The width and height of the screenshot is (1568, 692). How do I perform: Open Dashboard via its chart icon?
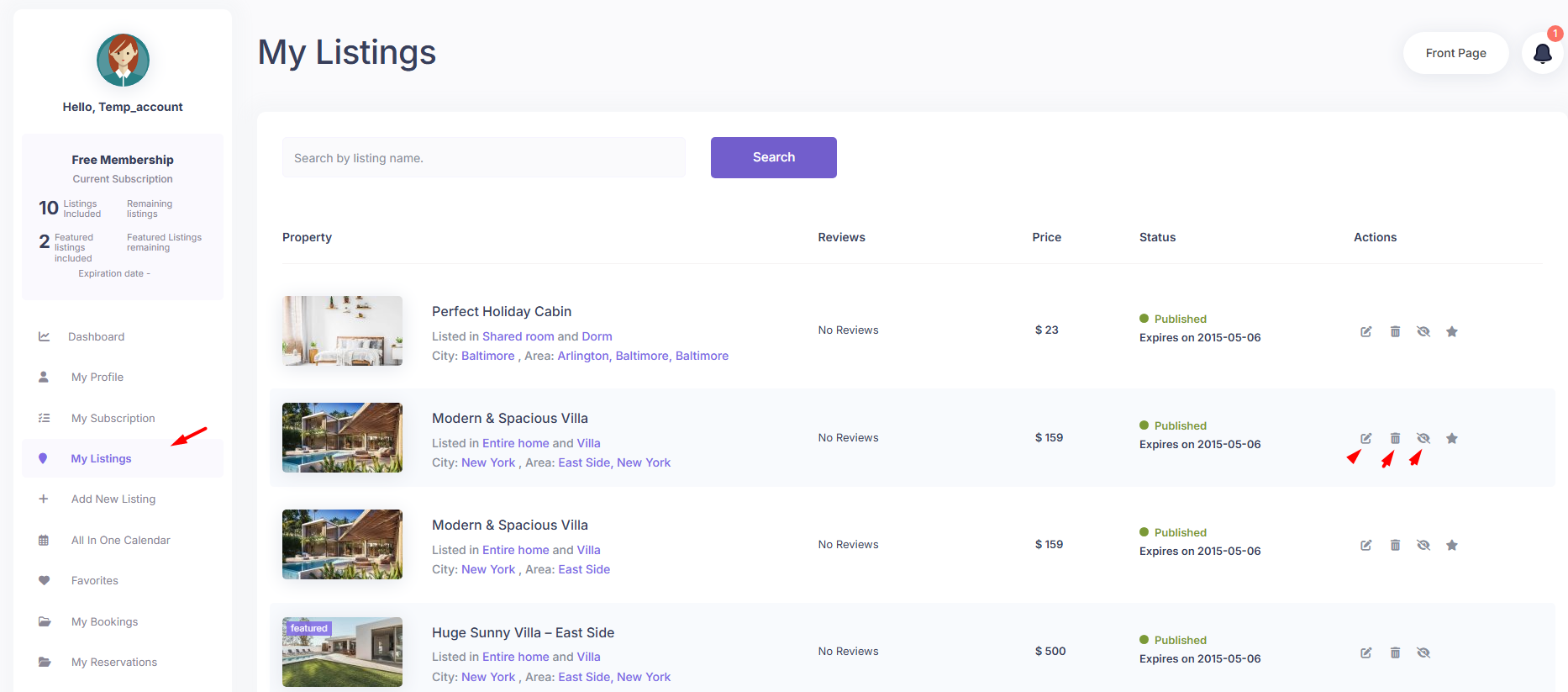click(x=45, y=336)
